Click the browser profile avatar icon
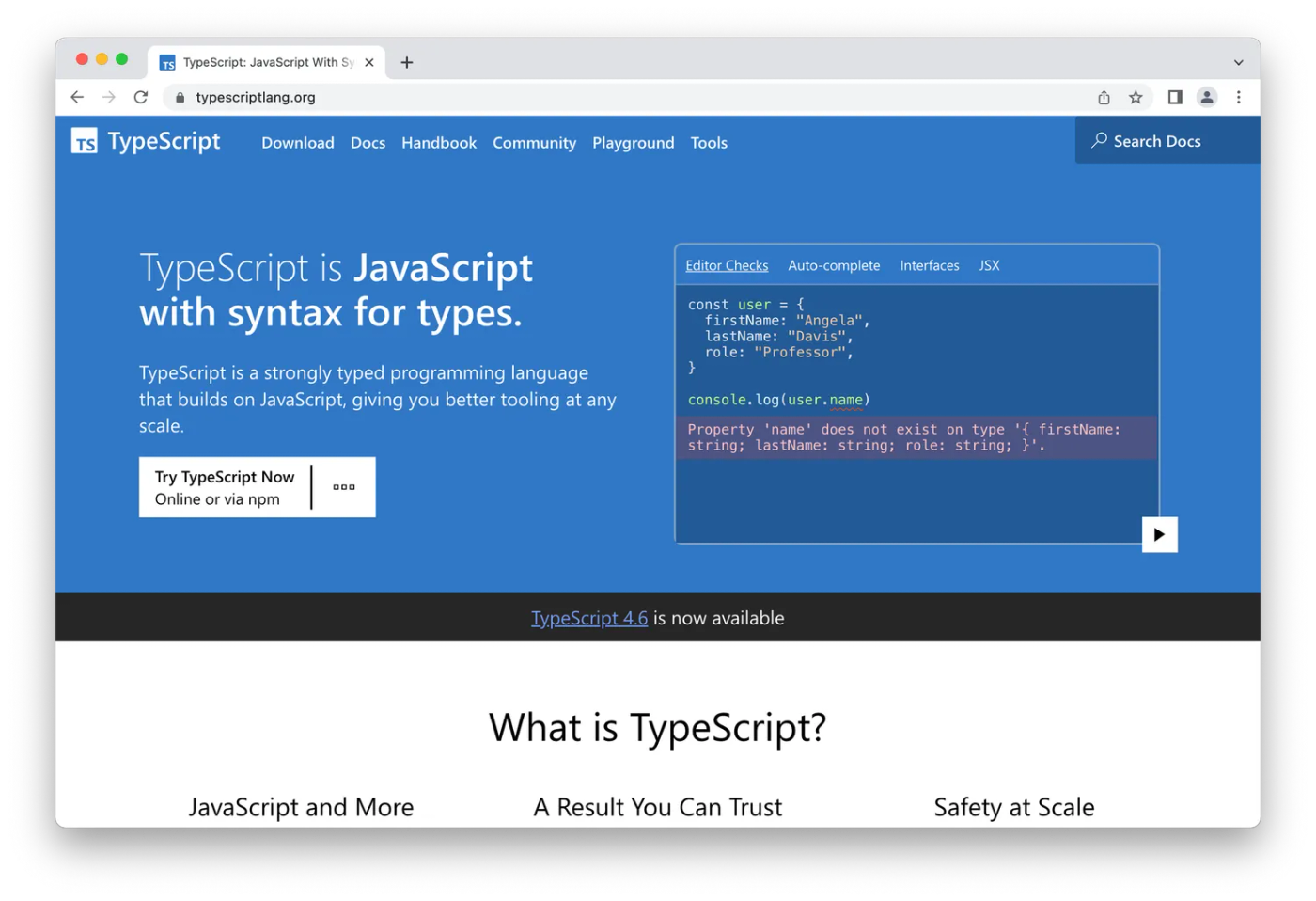Screen dimensions: 1316x901 (1207, 97)
